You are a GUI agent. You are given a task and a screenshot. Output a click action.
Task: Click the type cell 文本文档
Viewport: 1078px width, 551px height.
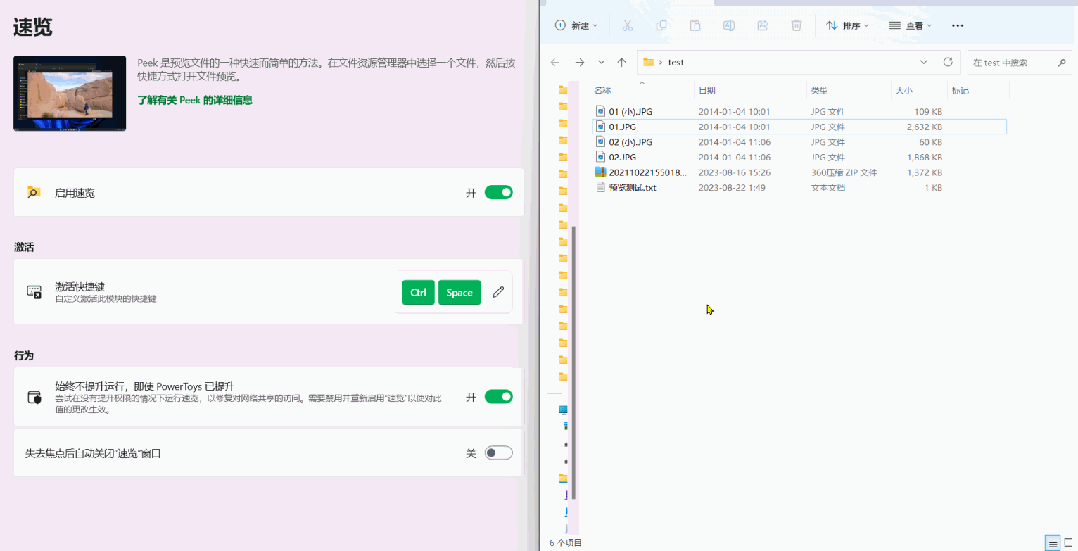(828, 187)
